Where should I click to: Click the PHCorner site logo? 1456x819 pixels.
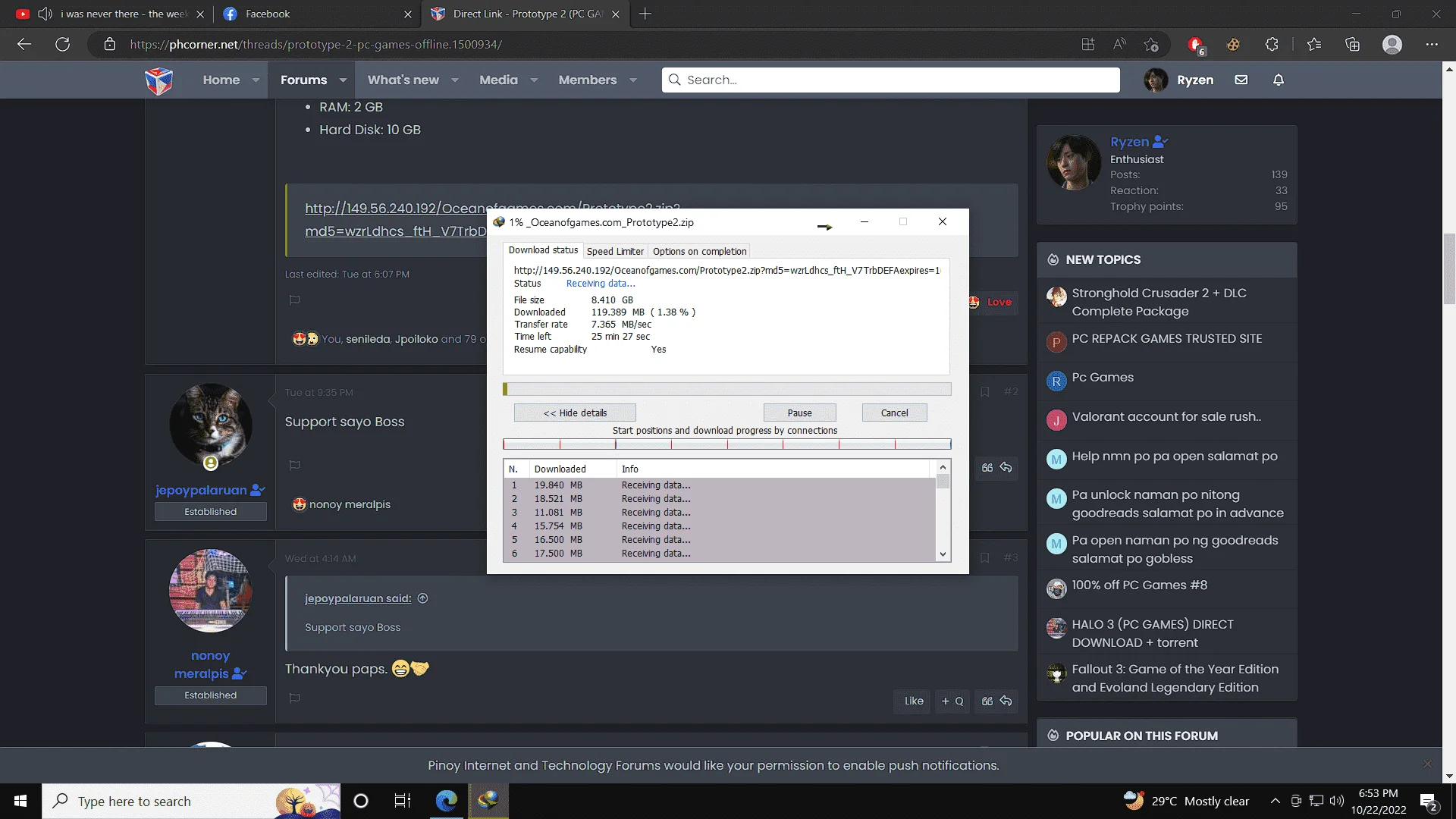158,80
